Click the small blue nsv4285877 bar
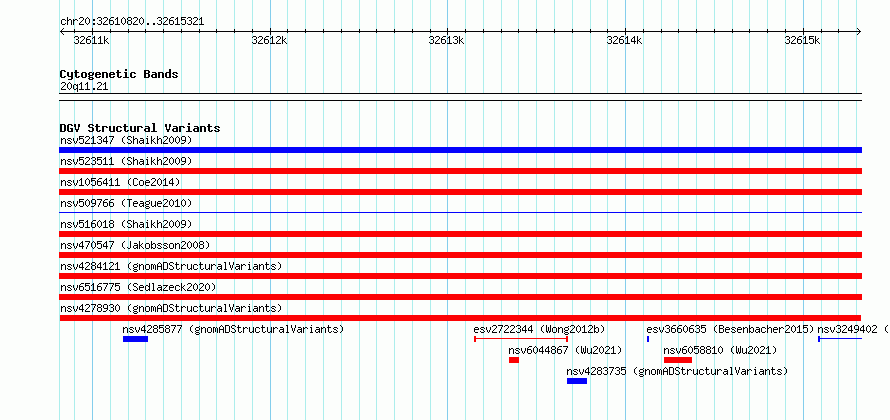890x420 pixels. (136, 339)
